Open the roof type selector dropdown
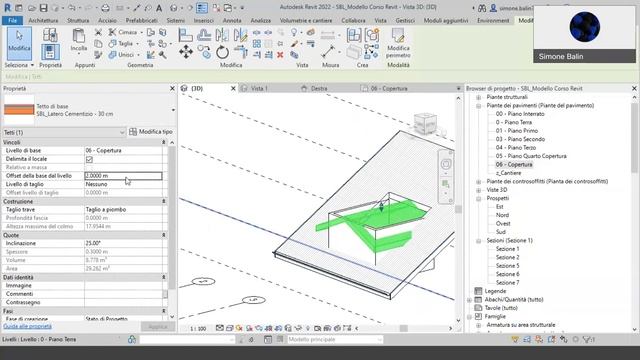Screen dimensions: 640x360 [173, 110]
